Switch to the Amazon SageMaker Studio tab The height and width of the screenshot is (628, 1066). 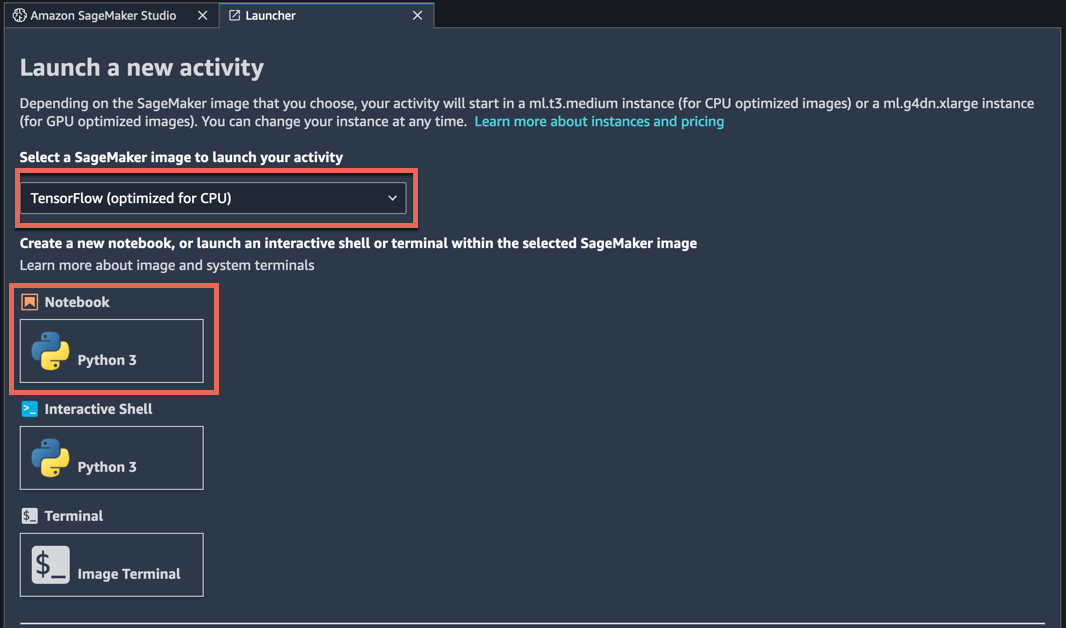[x=111, y=15]
